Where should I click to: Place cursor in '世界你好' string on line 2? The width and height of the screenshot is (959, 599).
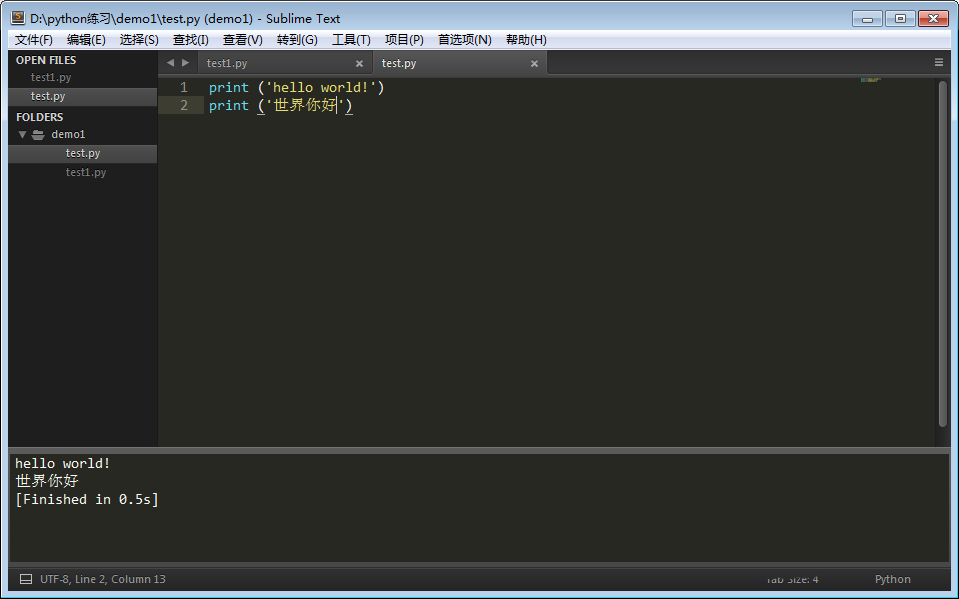pos(305,105)
